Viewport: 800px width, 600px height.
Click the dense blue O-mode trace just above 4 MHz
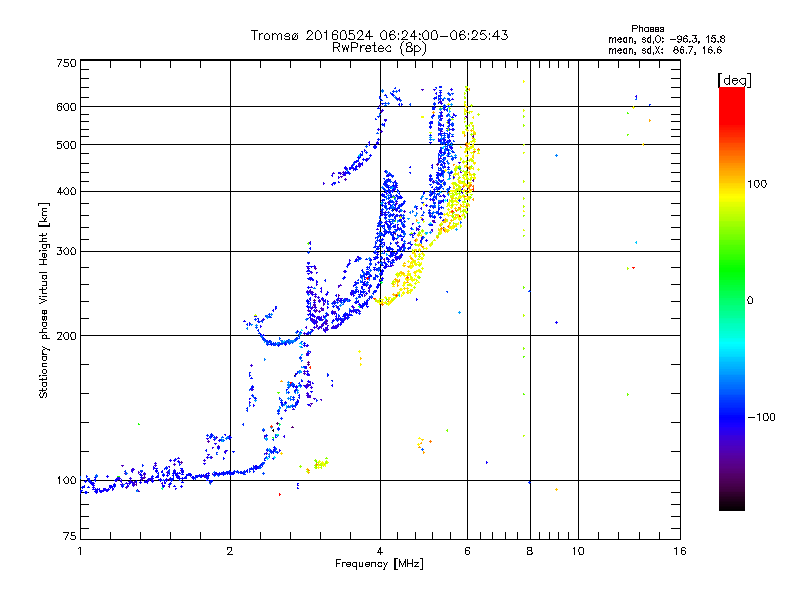click(x=391, y=219)
